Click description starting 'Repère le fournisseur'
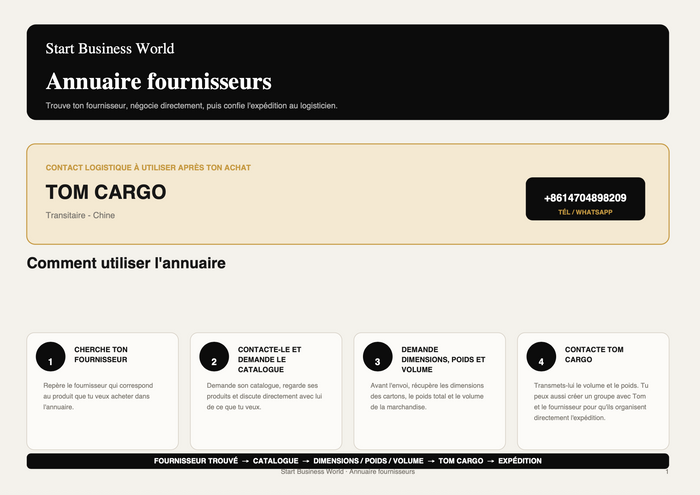The width and height of the screenshot is (700, 495). point(98,396)
